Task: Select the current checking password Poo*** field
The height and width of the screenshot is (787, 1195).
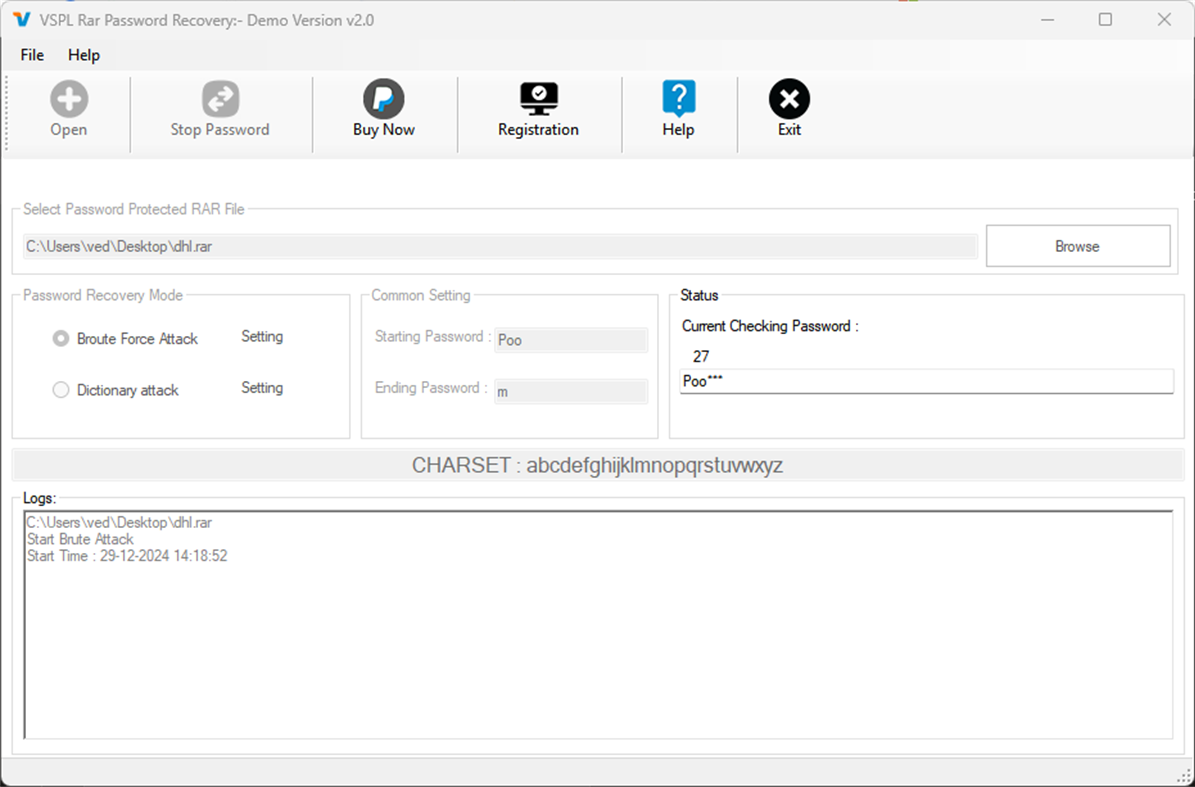Action: point(926,381)
